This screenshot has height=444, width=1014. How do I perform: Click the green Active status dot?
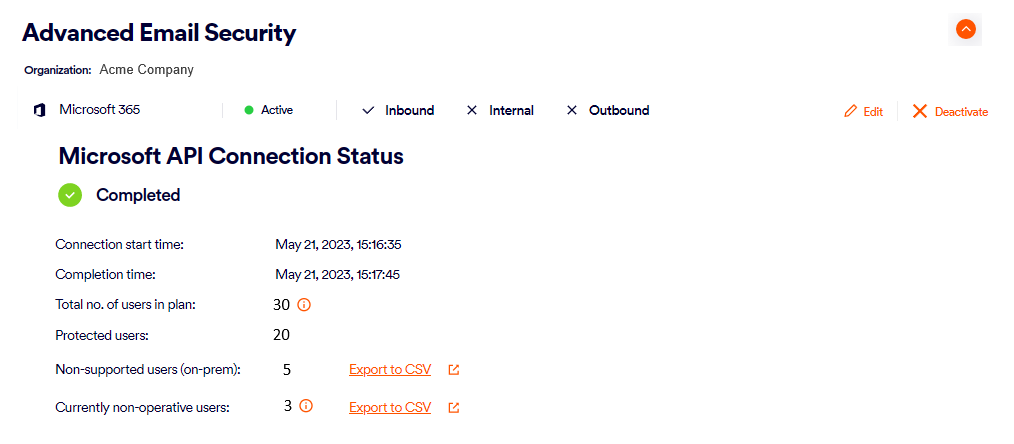point(249,110)
